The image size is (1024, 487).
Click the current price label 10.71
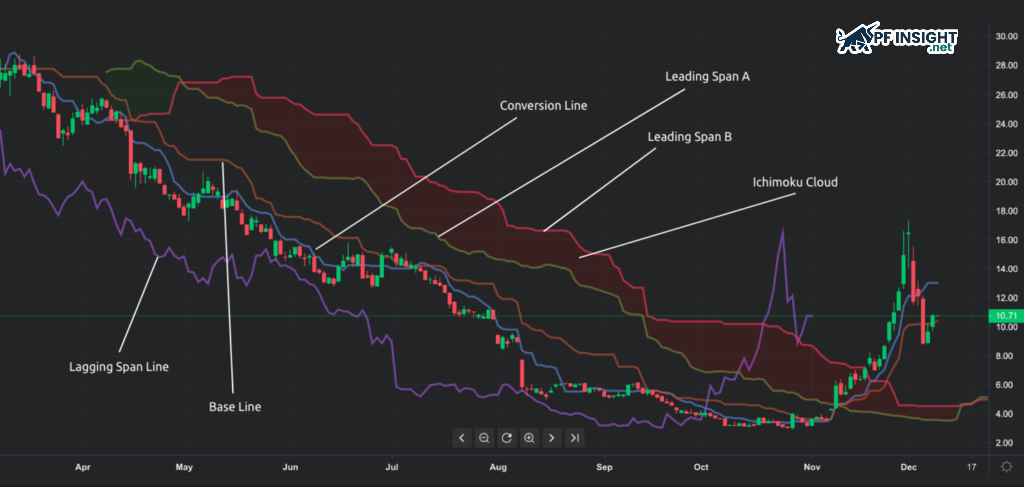[x=1001, y=316]
